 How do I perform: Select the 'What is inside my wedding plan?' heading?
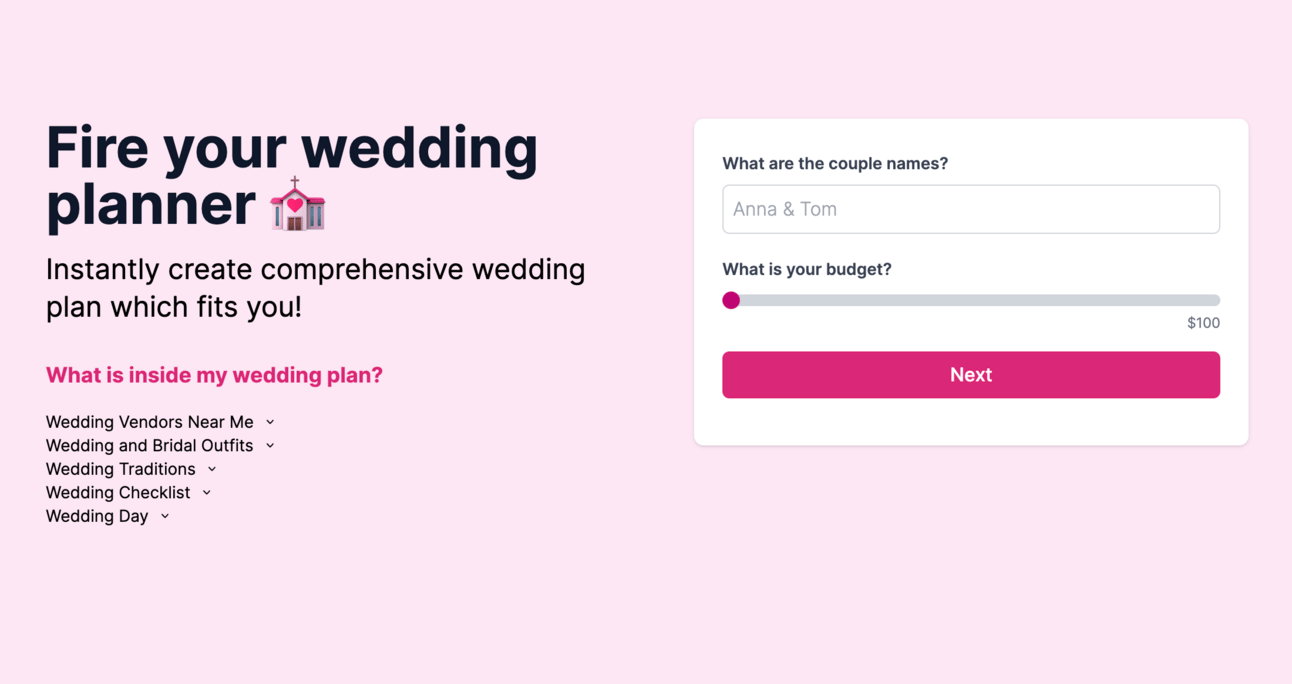click(x=214, y=375)
